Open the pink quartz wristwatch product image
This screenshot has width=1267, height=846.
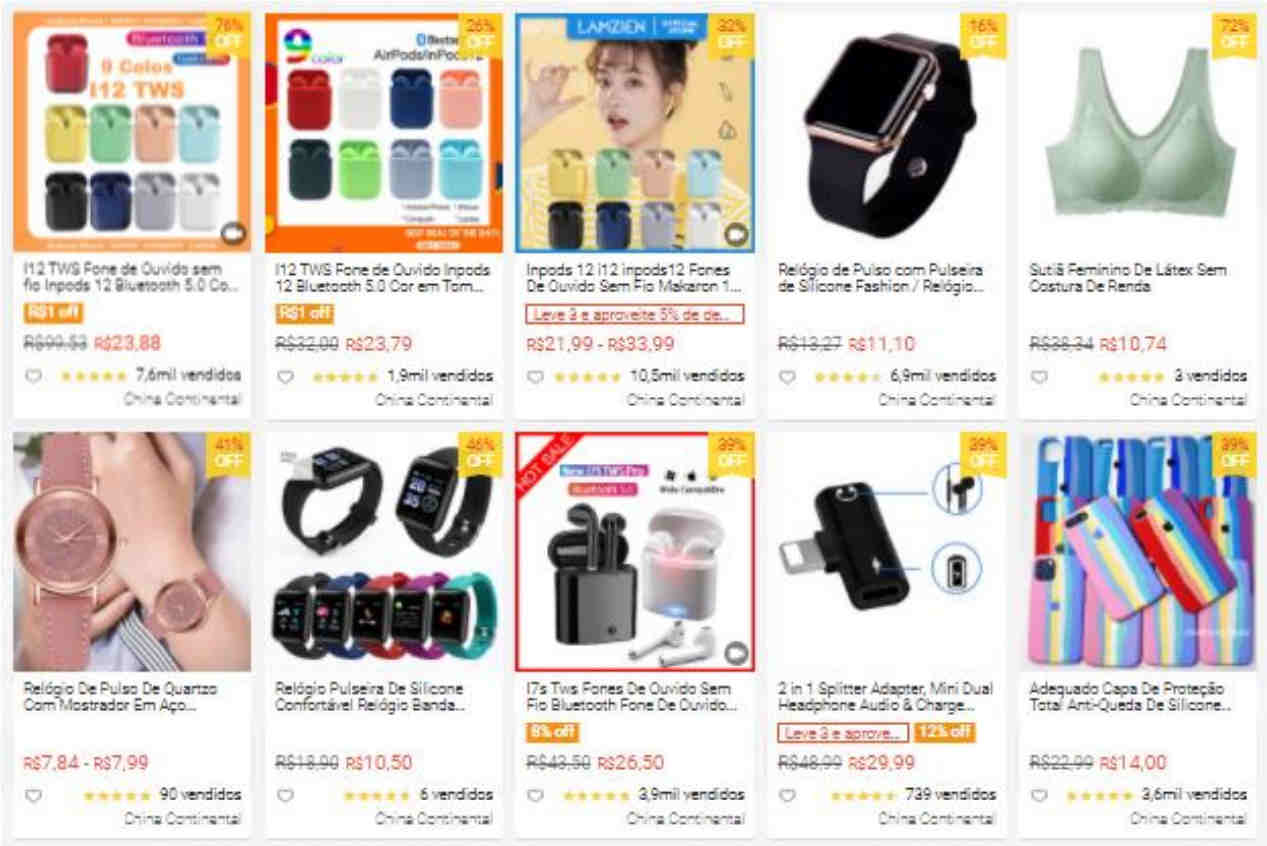(132, 551)
